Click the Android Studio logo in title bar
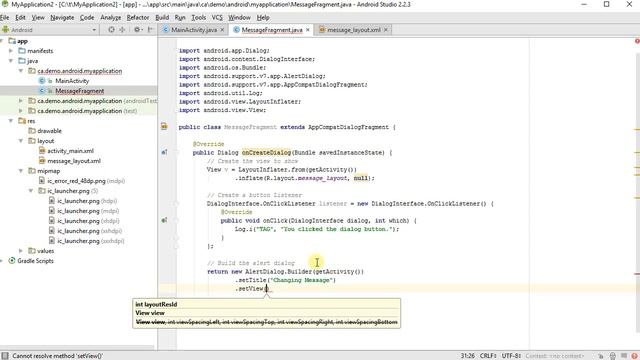Screen dimensions: 640x360 coord(4,4)
